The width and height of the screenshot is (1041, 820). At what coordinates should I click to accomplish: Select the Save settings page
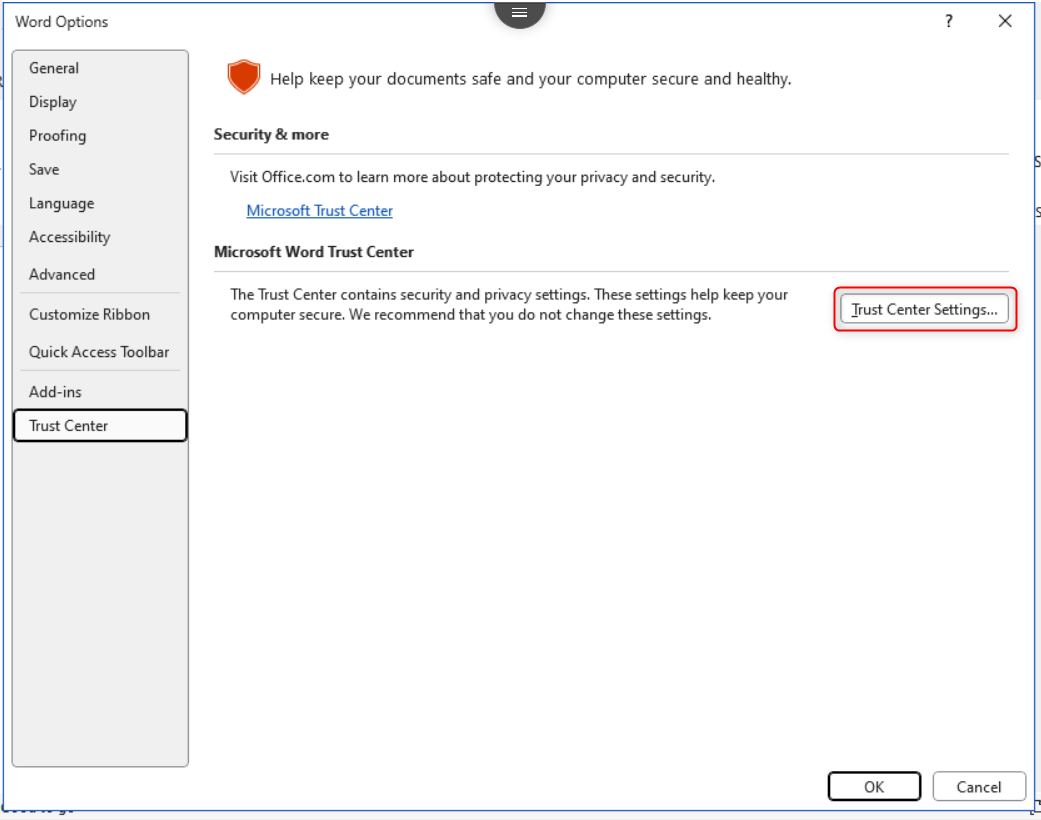(x=43, y=169)
